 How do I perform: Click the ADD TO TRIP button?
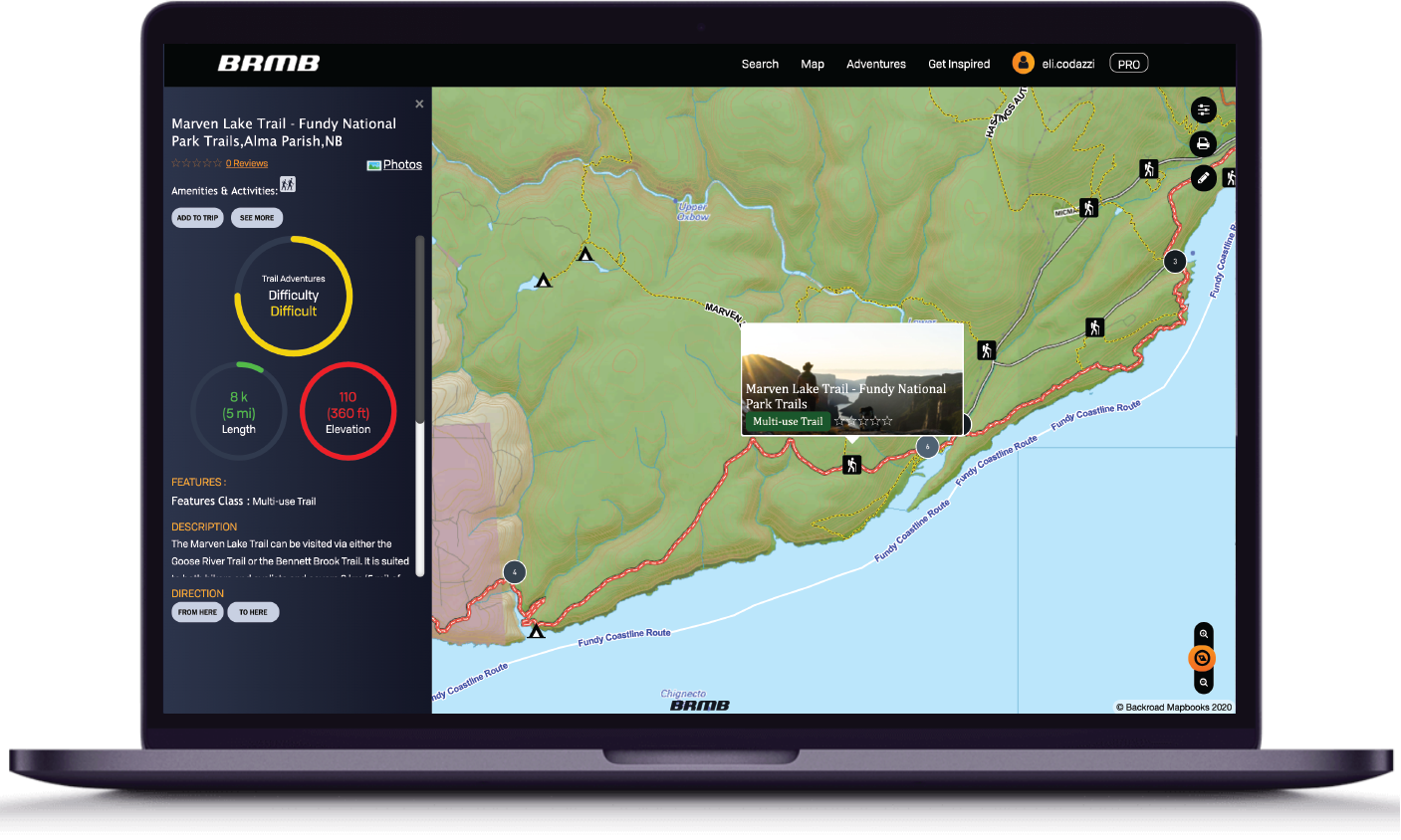pyautogui.click(x=197, y=217)
